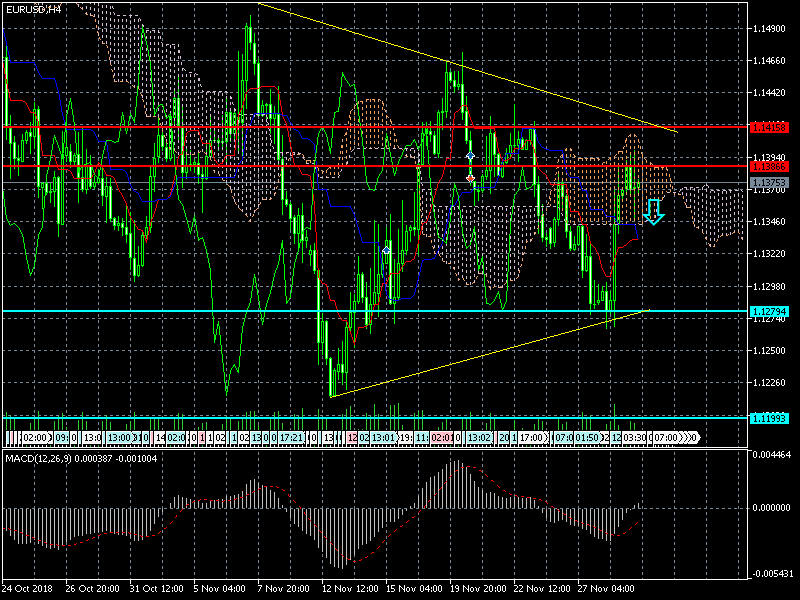Image resolution: width=800 pixels, height=600 pixels.
Task: Select the 17:00 event in the time strip
Action: point(532,438)
